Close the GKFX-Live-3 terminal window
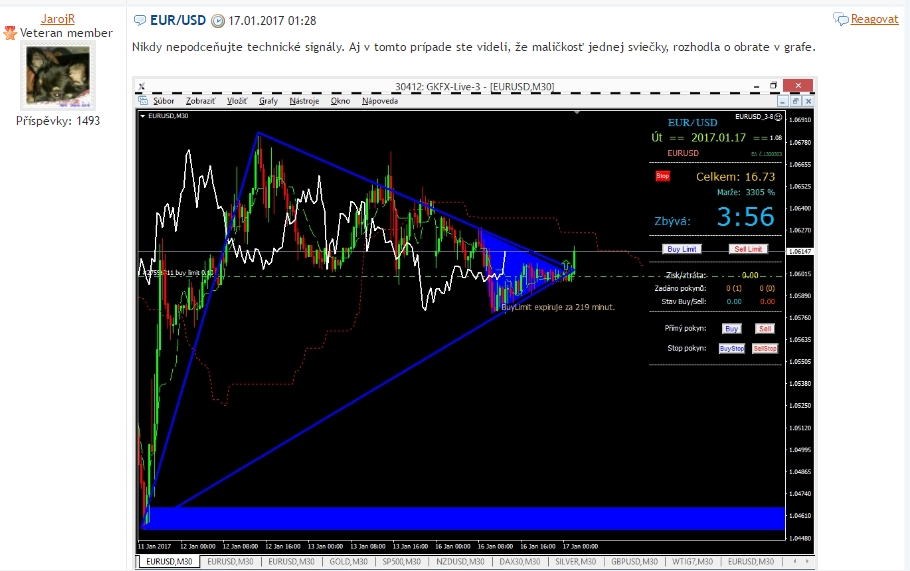 coord(798,86)
